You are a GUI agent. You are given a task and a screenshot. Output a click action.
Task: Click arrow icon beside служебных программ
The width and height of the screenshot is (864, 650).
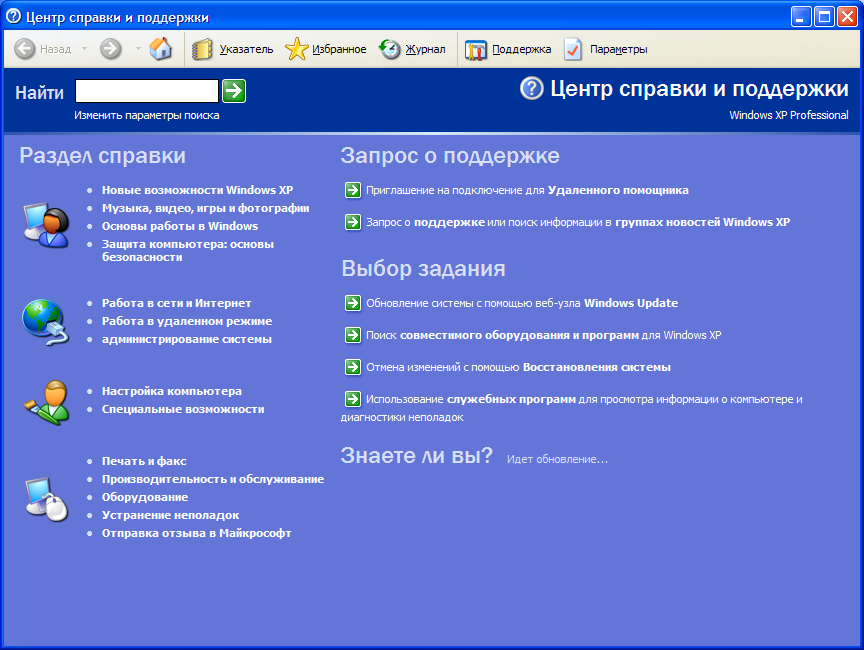353,399
